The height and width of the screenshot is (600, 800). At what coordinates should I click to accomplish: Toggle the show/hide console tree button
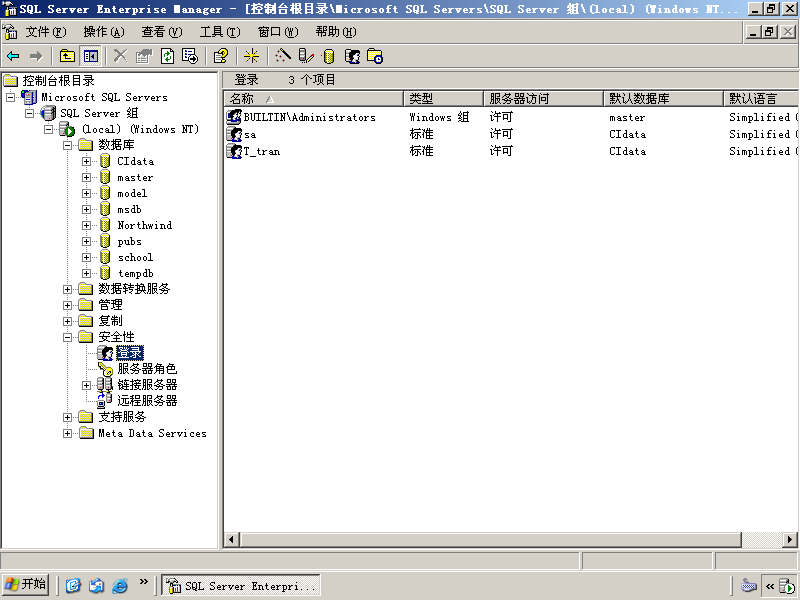(91, 56)
